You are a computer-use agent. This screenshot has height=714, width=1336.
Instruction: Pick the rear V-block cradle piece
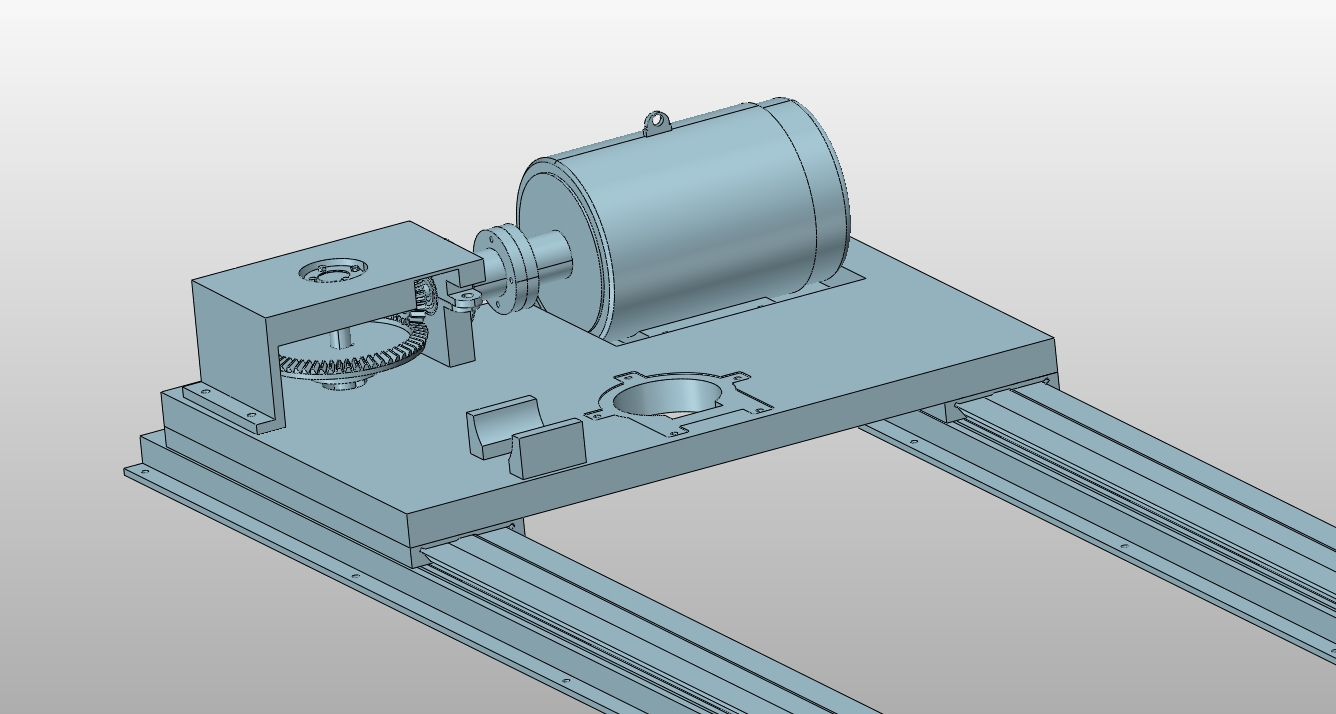[503, 427]
